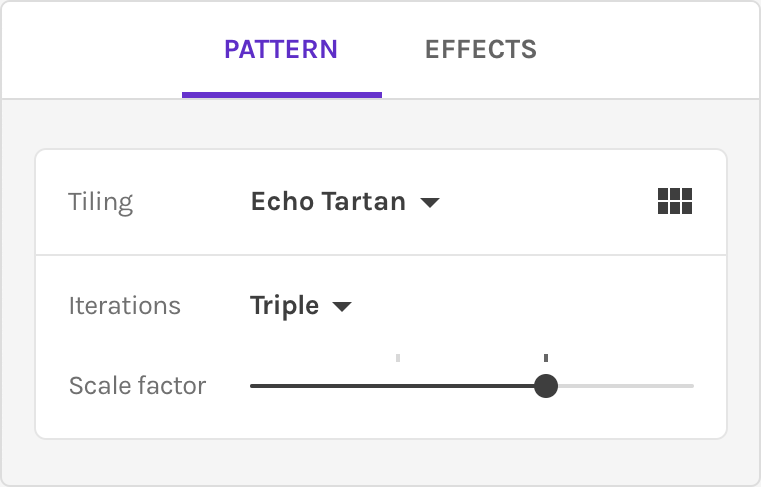Screen dimensions: 761x487
Task: Click empty gray area below the settings card
Action: tap(380, 460)
